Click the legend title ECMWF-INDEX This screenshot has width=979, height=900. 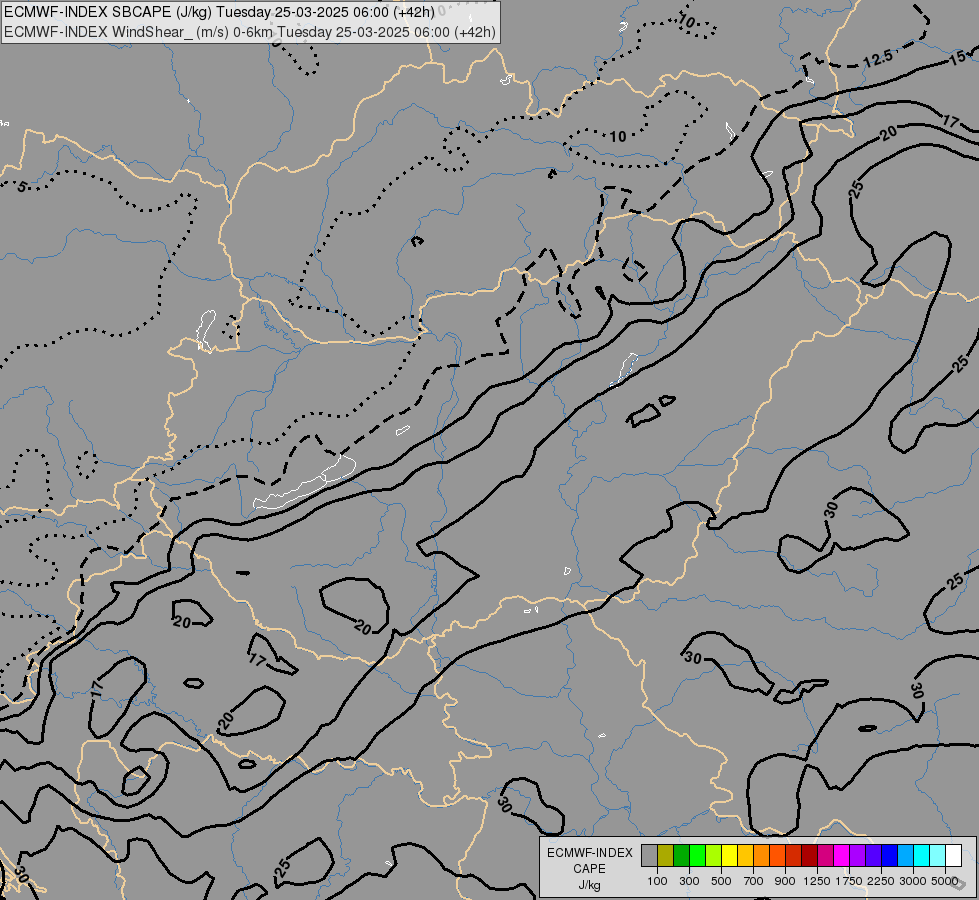tap(589, 853)
